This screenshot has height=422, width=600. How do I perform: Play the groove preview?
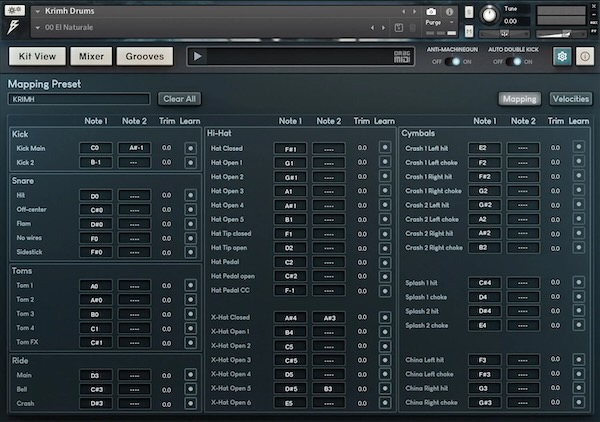(197, 57)
